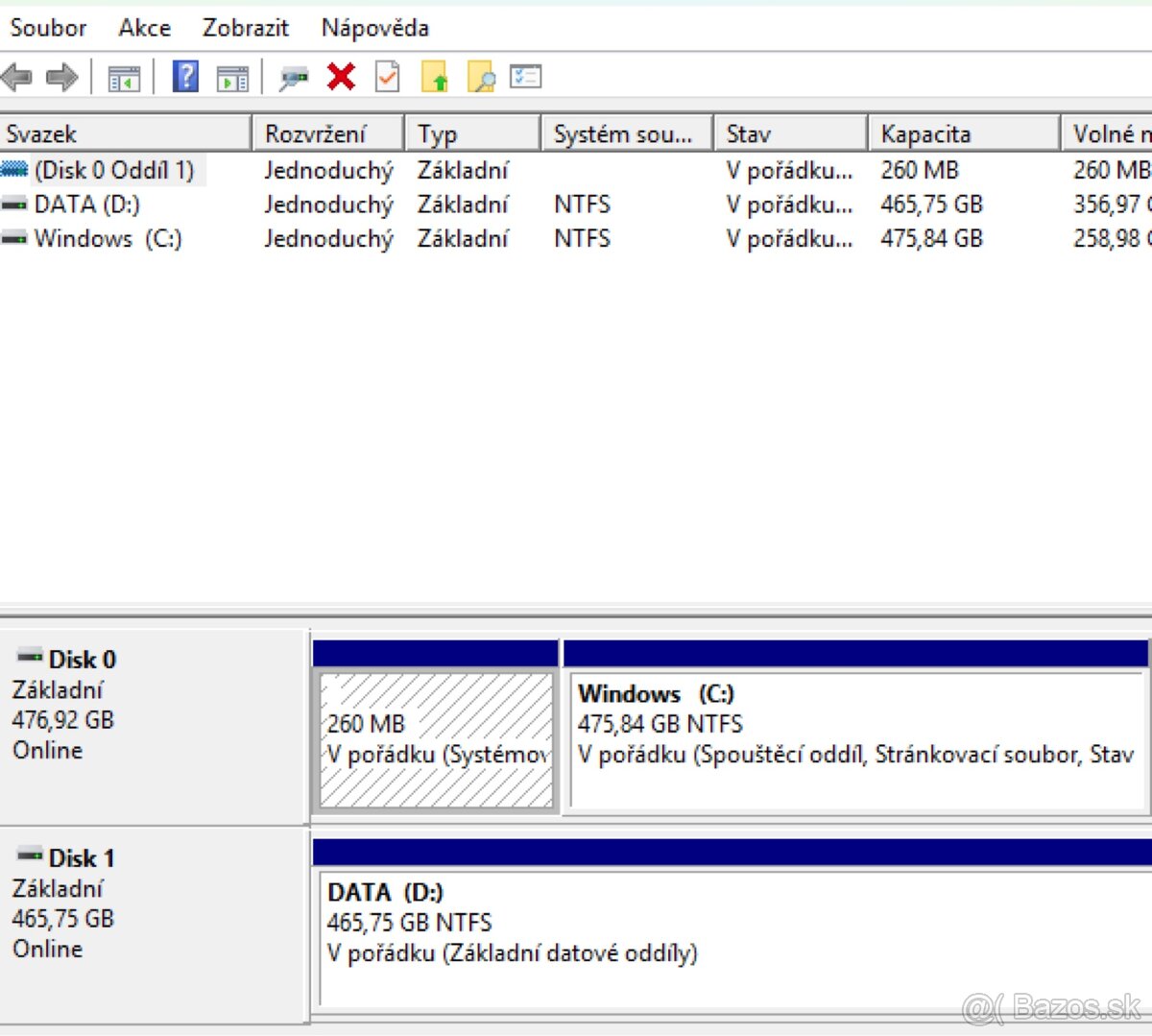Click the Delete volume red X icon
The width and height of the screenshot is (1152, 1036).
pyautogui.click(x=341, y=77)
